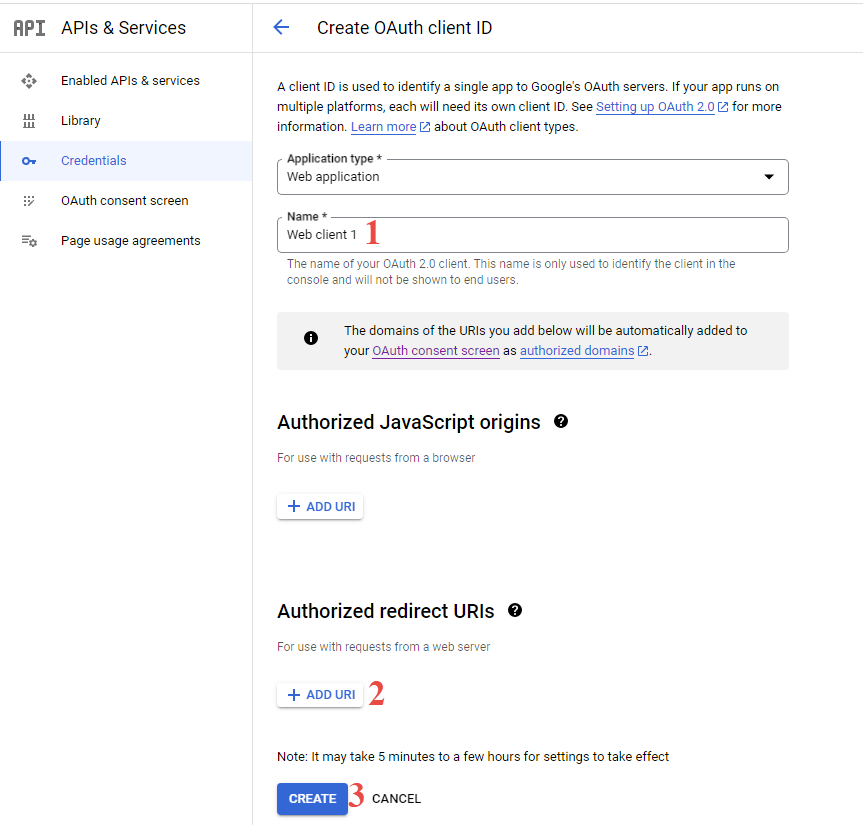Click the CANCEL button
Viewport: 863px width, 825px height.
(x=396, y=799)
